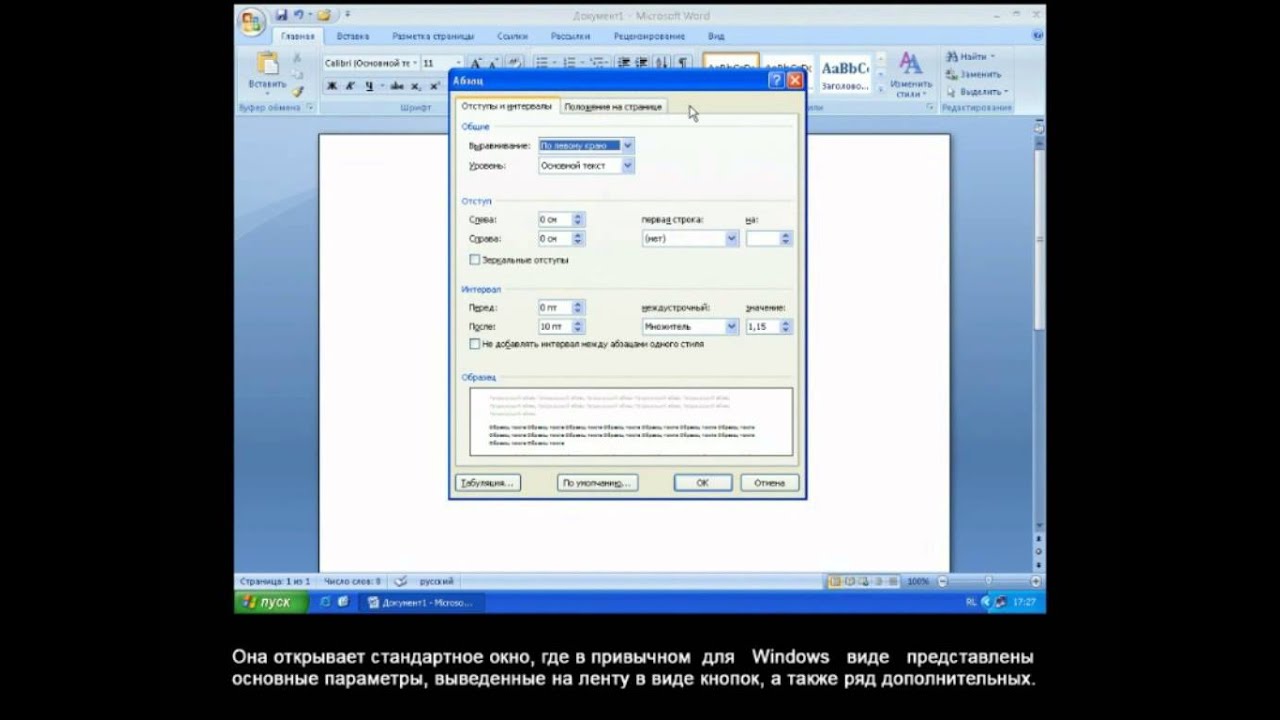Open the первая строка dropdown
The image size is (1280, 720).
coord(731,239)
